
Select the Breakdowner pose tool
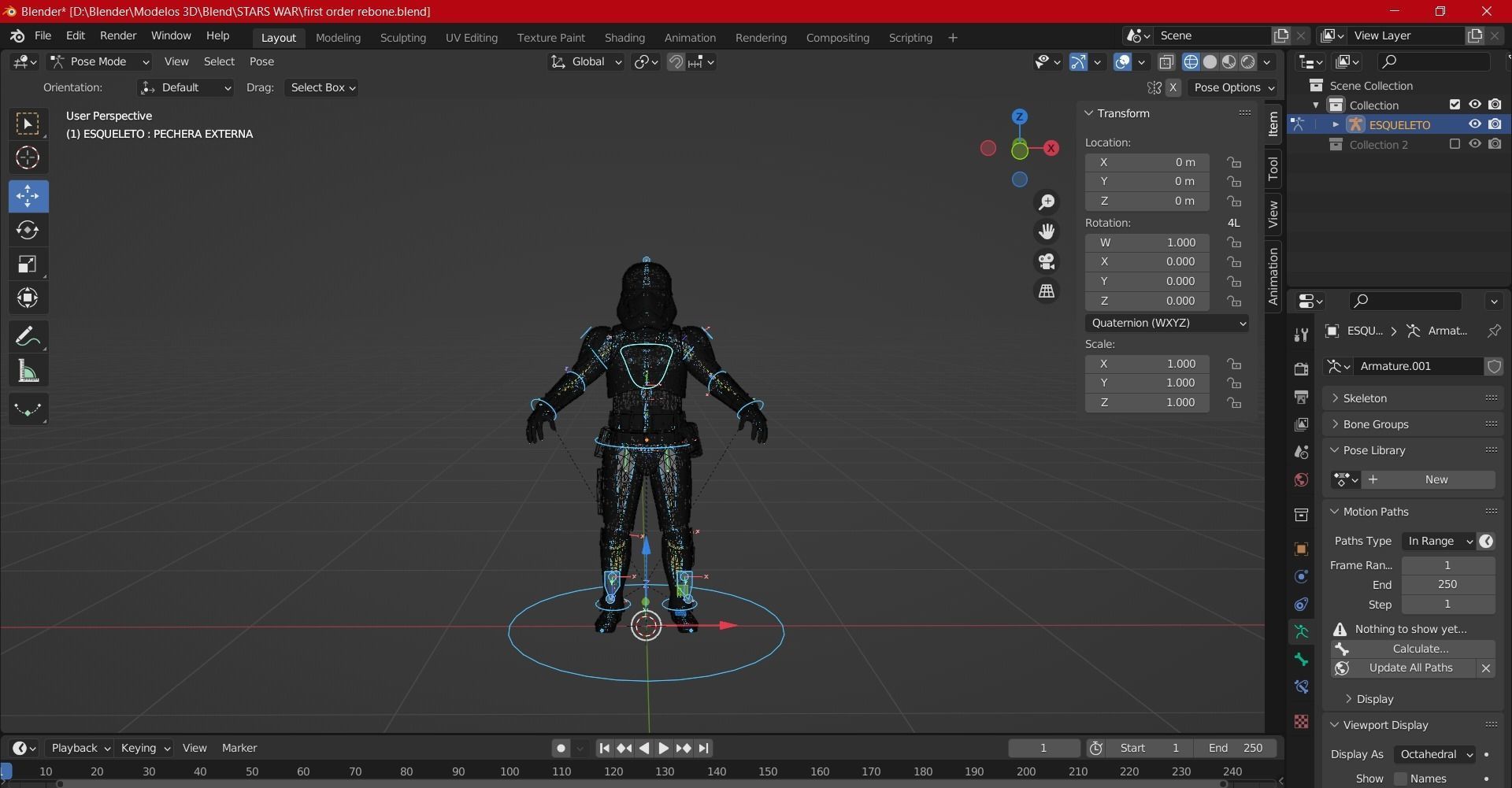28,409
